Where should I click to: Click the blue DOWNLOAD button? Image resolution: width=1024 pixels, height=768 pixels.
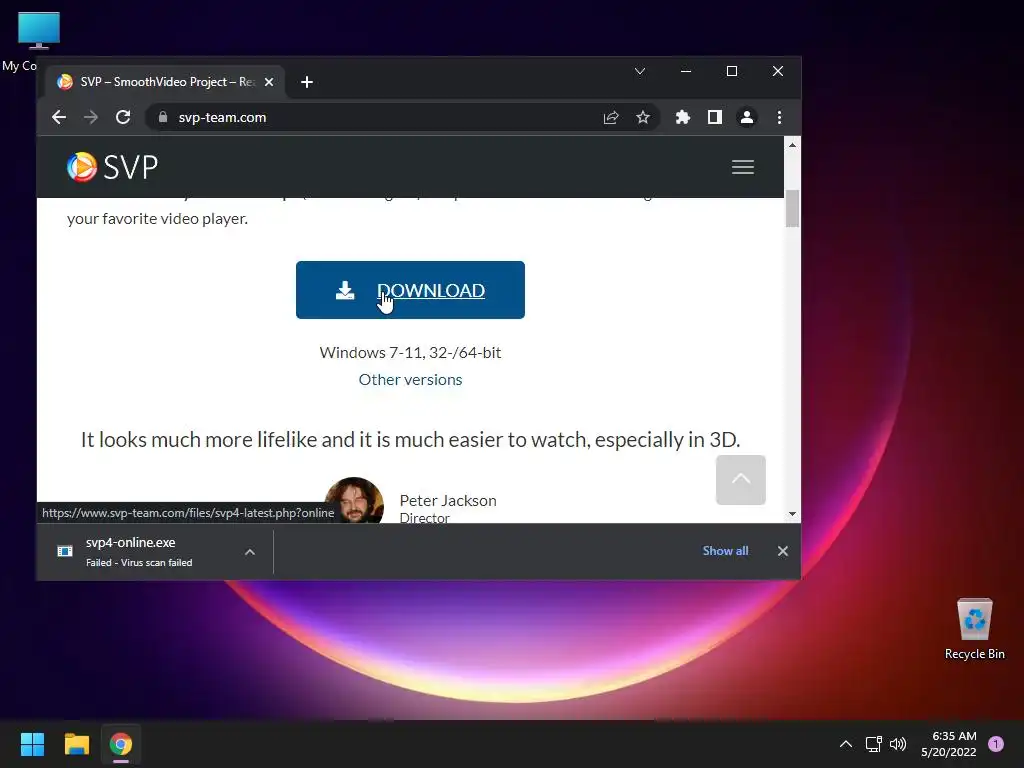410,290
